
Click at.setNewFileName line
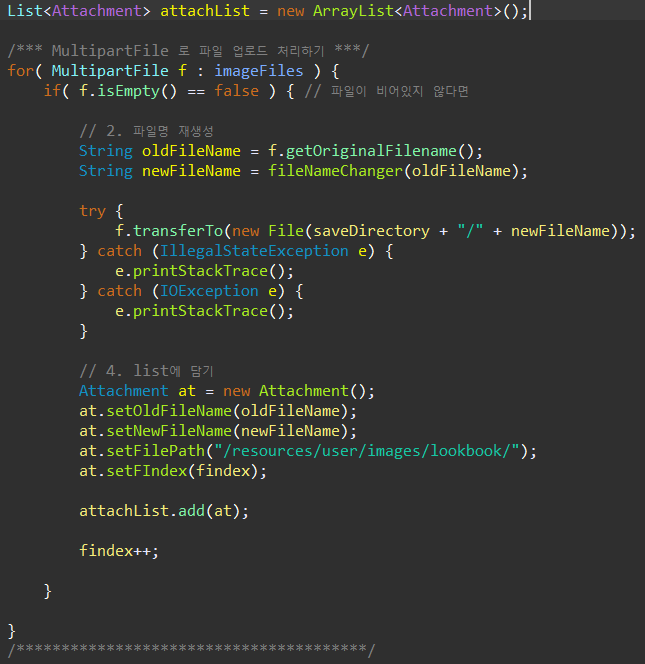[x=218, y=431]
